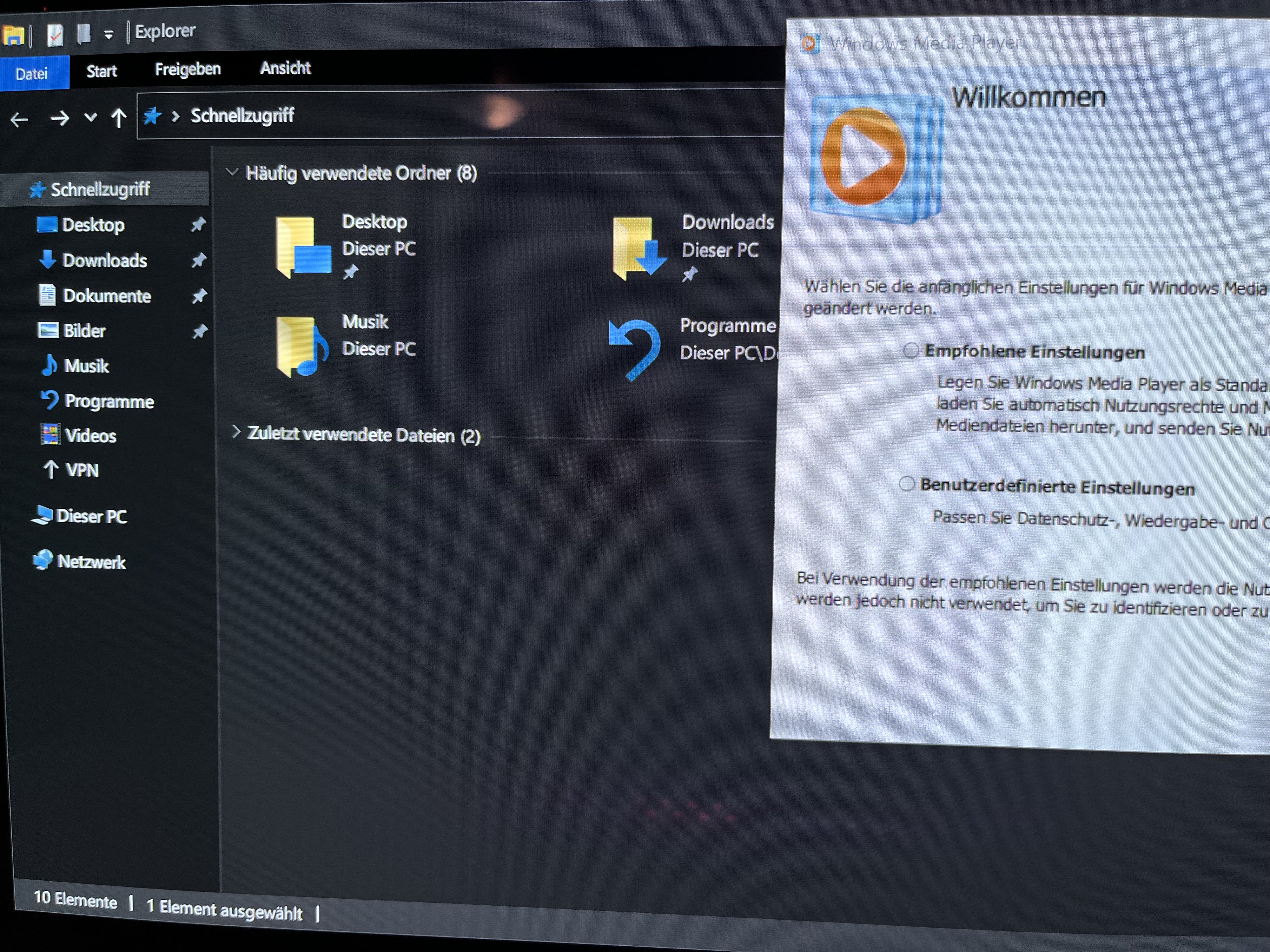1270x952 pixels.
Task: Open quick access toolbar customize dropdown
Action: 108,35
